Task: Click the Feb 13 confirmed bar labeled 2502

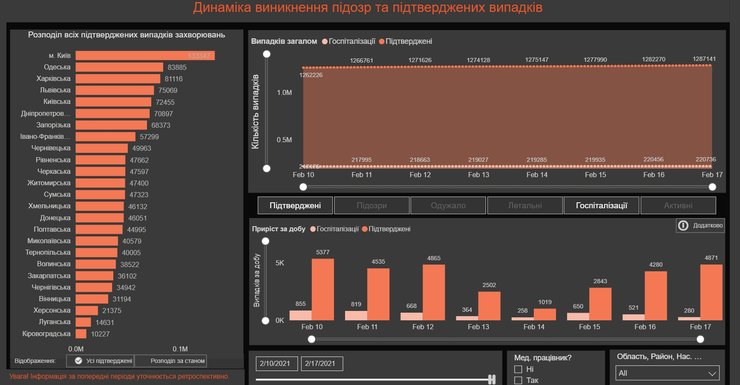Action: 489,306
